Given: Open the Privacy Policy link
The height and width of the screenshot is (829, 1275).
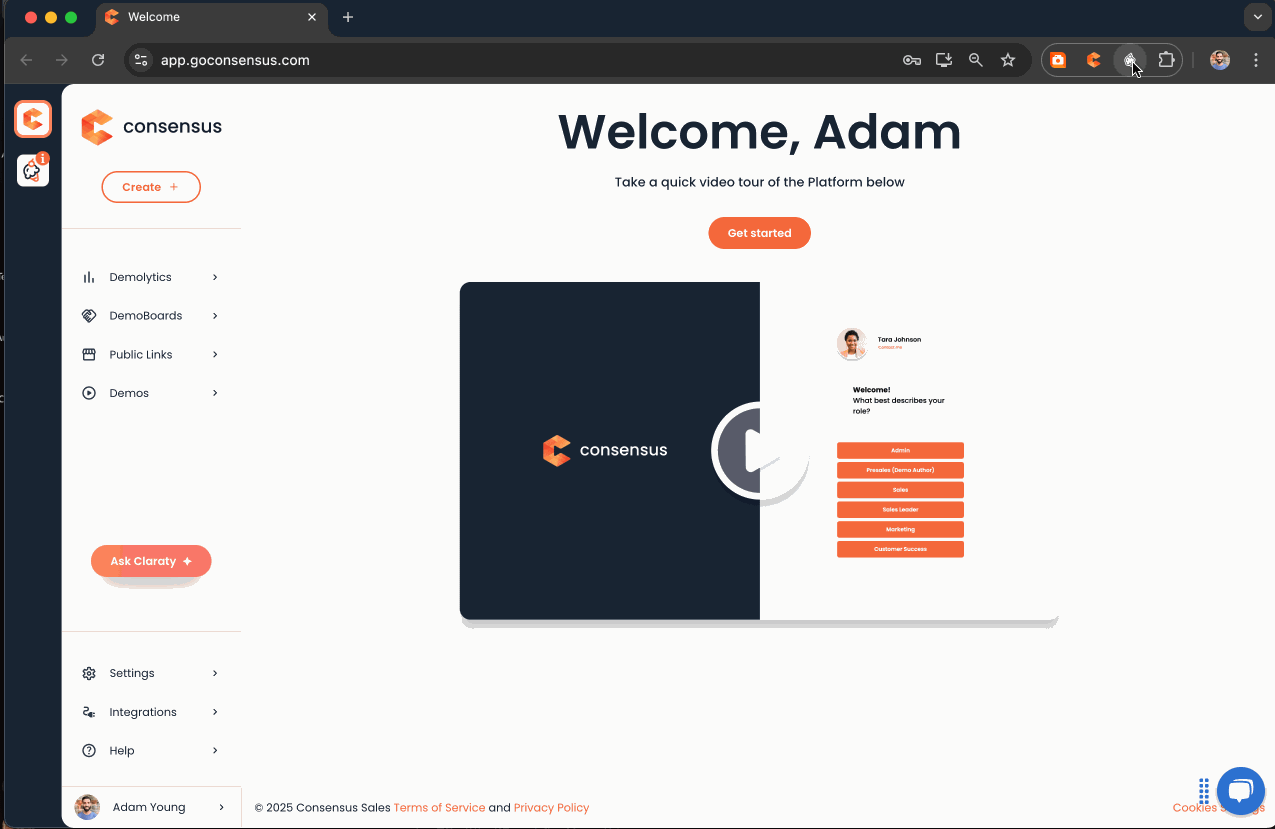Looking at the screenshot, I should point(551,808).
